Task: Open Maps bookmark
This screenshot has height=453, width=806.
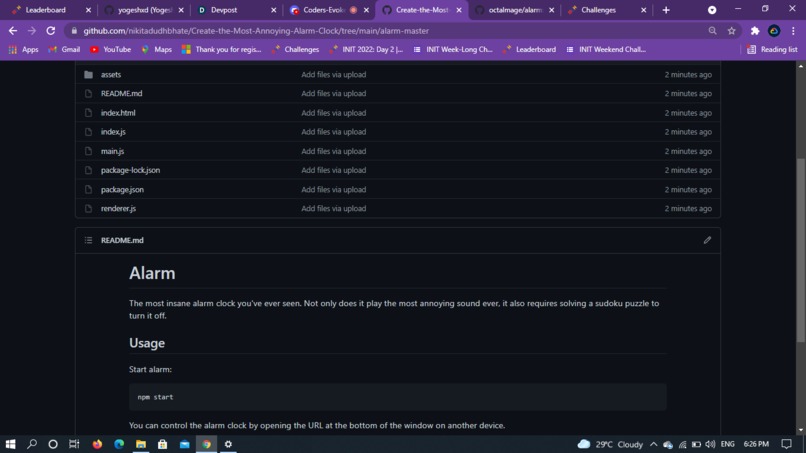Action: pos(157,49)
